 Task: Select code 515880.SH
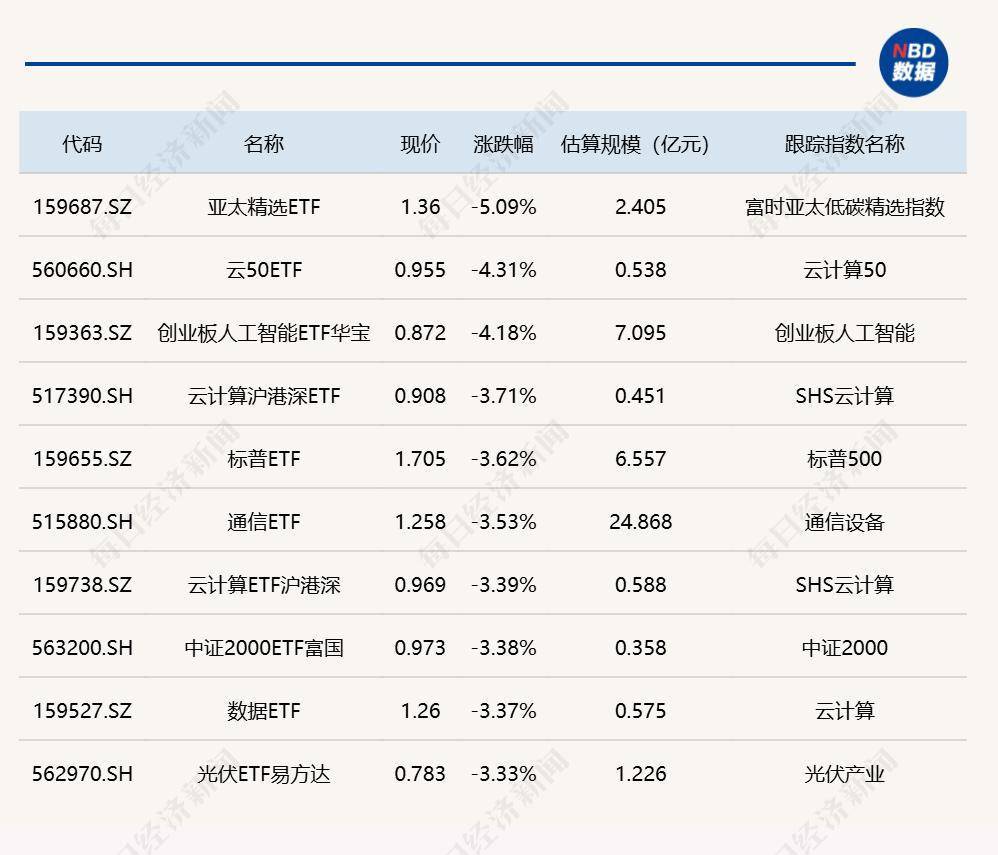81,521
